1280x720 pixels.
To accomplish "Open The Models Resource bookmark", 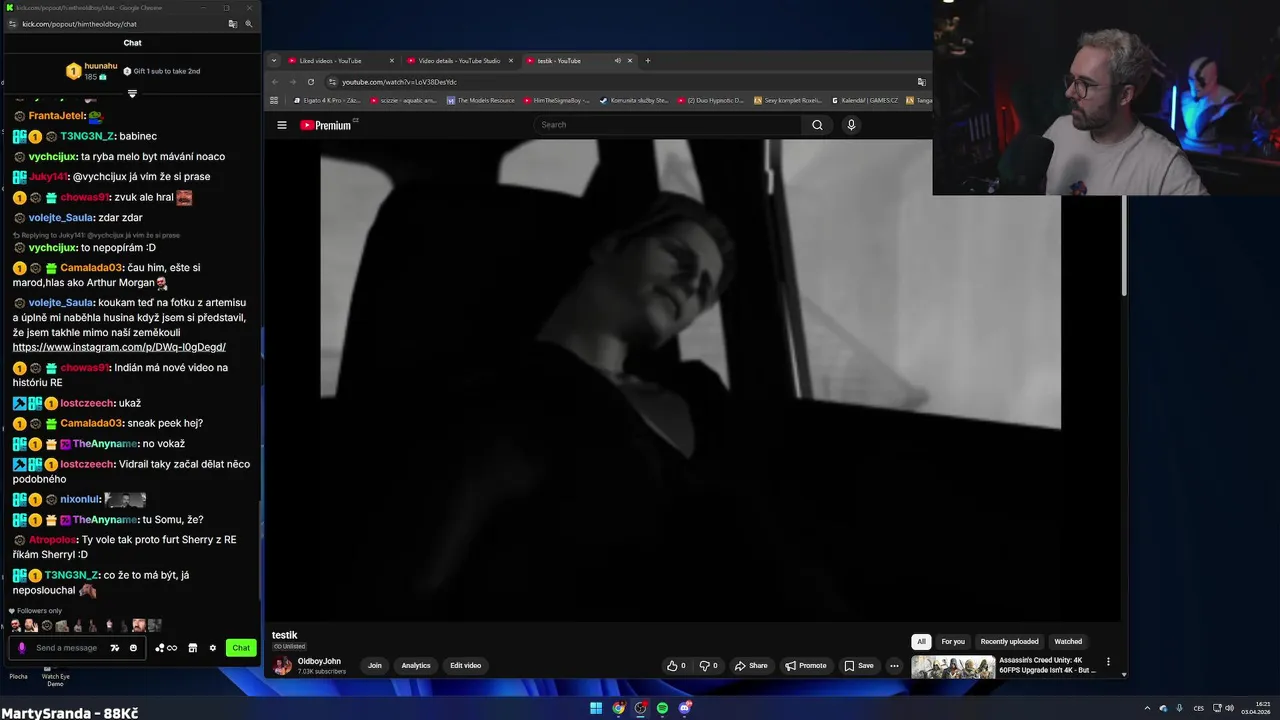I will pyautogui.click(x=481, y=100).
